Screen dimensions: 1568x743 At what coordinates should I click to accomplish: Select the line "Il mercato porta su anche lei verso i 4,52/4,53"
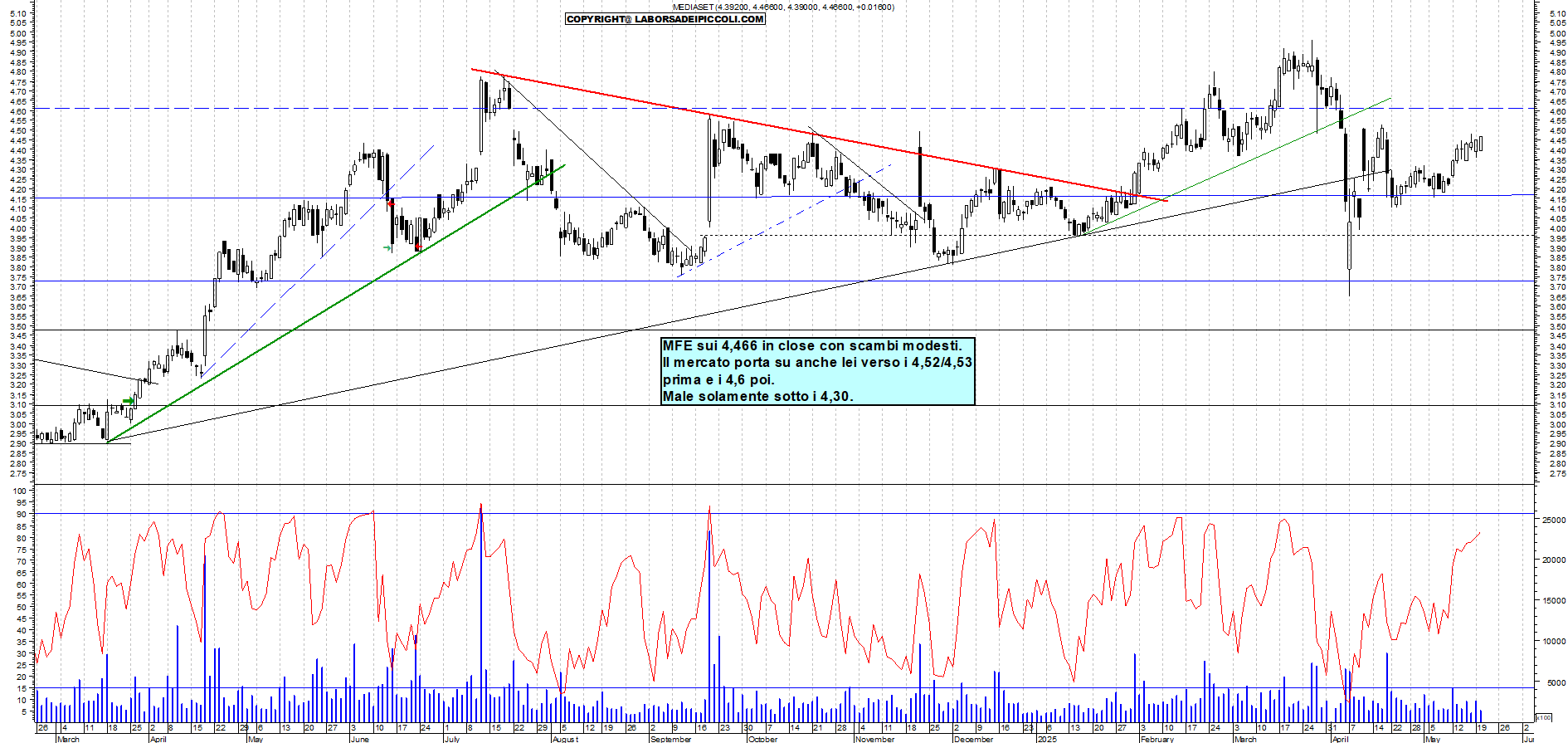coord(817,363)
